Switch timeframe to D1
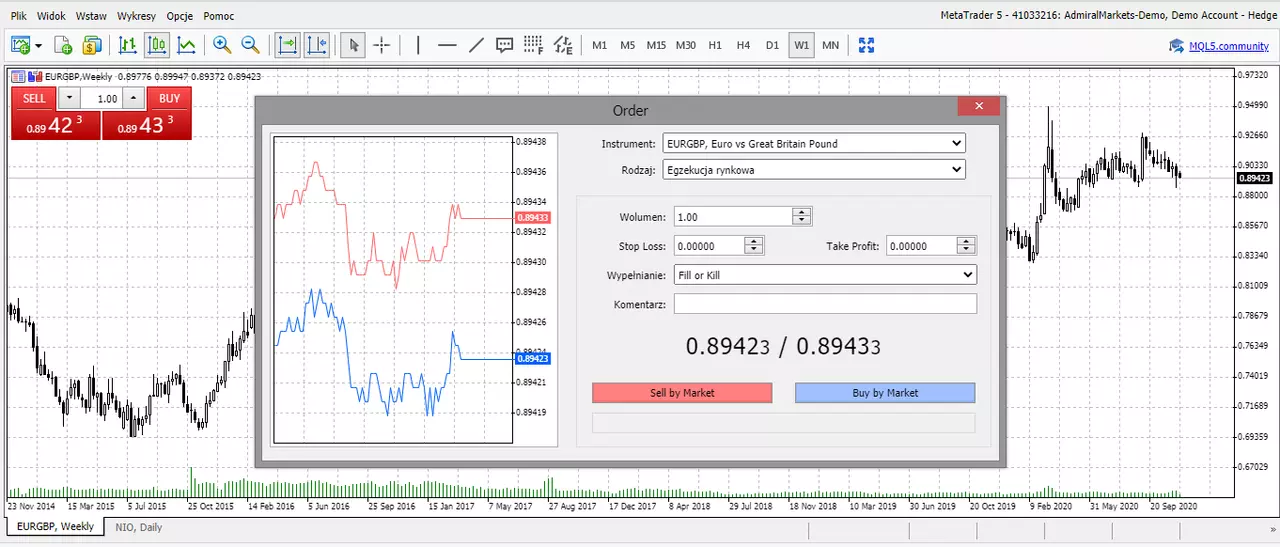This screenshot has height=547, width=1280. point(772,45)
